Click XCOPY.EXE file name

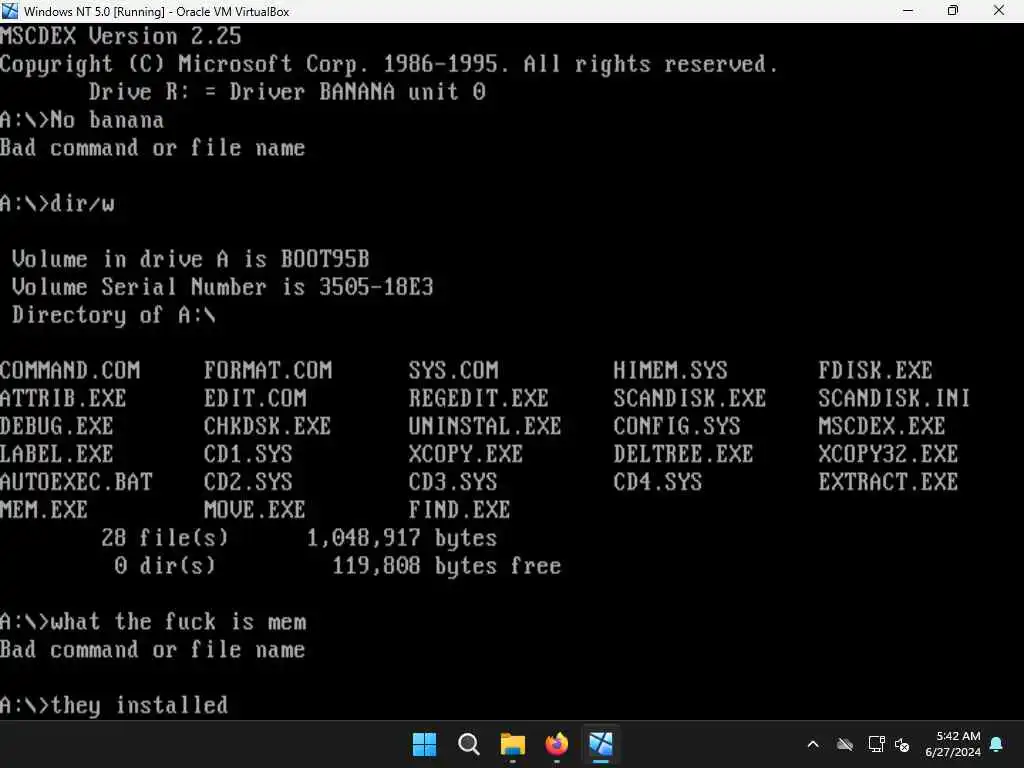click(x=466, y=454)
